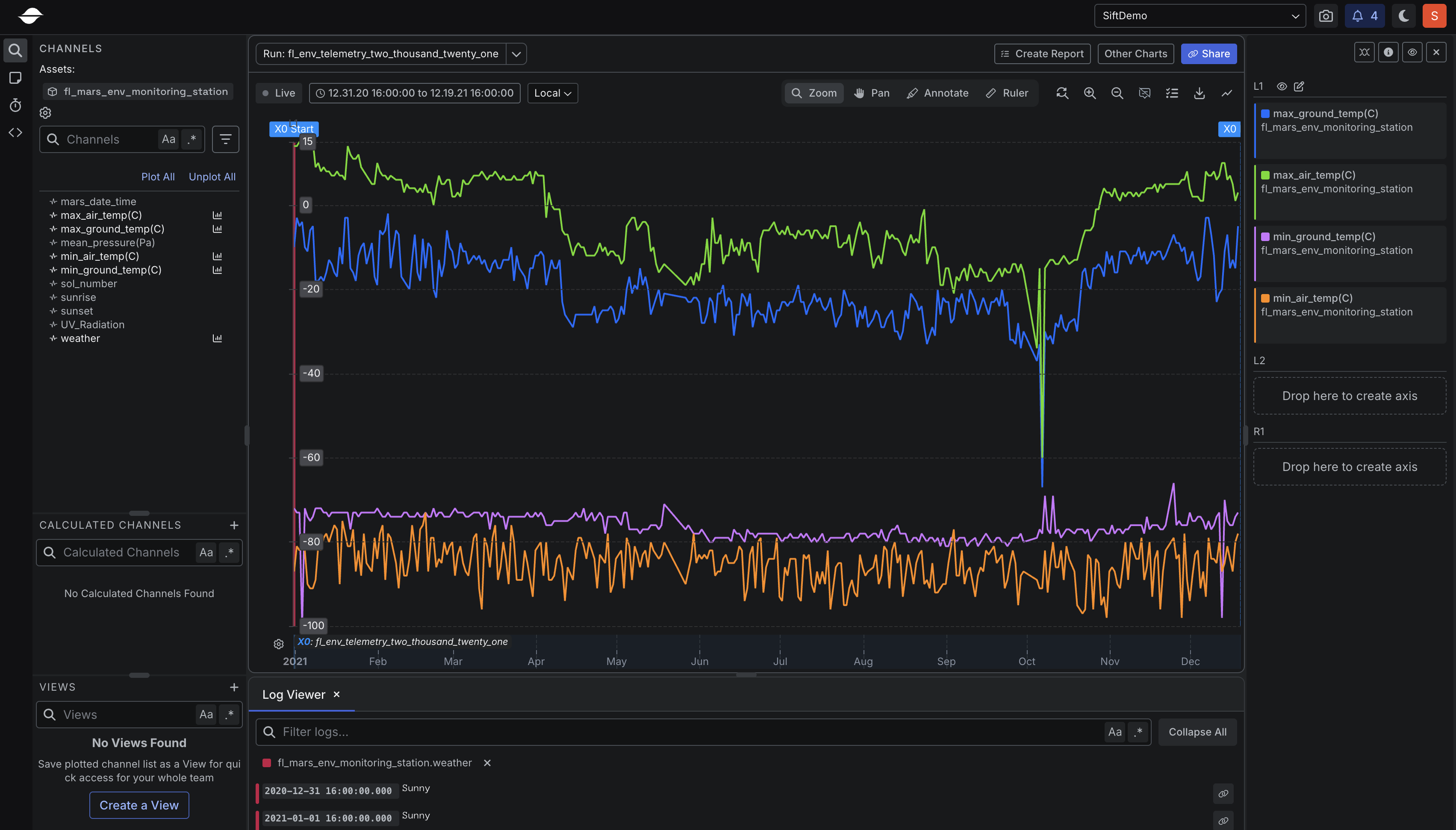Open the stopwatch panel in left sidebar
1456x830 pixels.
coord(15,105)
